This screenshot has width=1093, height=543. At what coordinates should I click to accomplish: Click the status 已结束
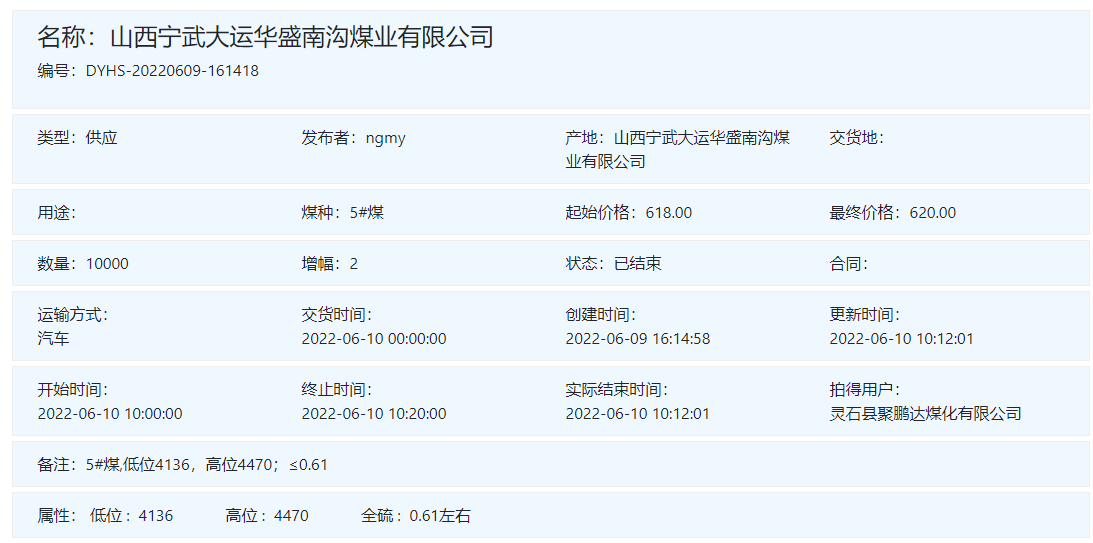637,264
